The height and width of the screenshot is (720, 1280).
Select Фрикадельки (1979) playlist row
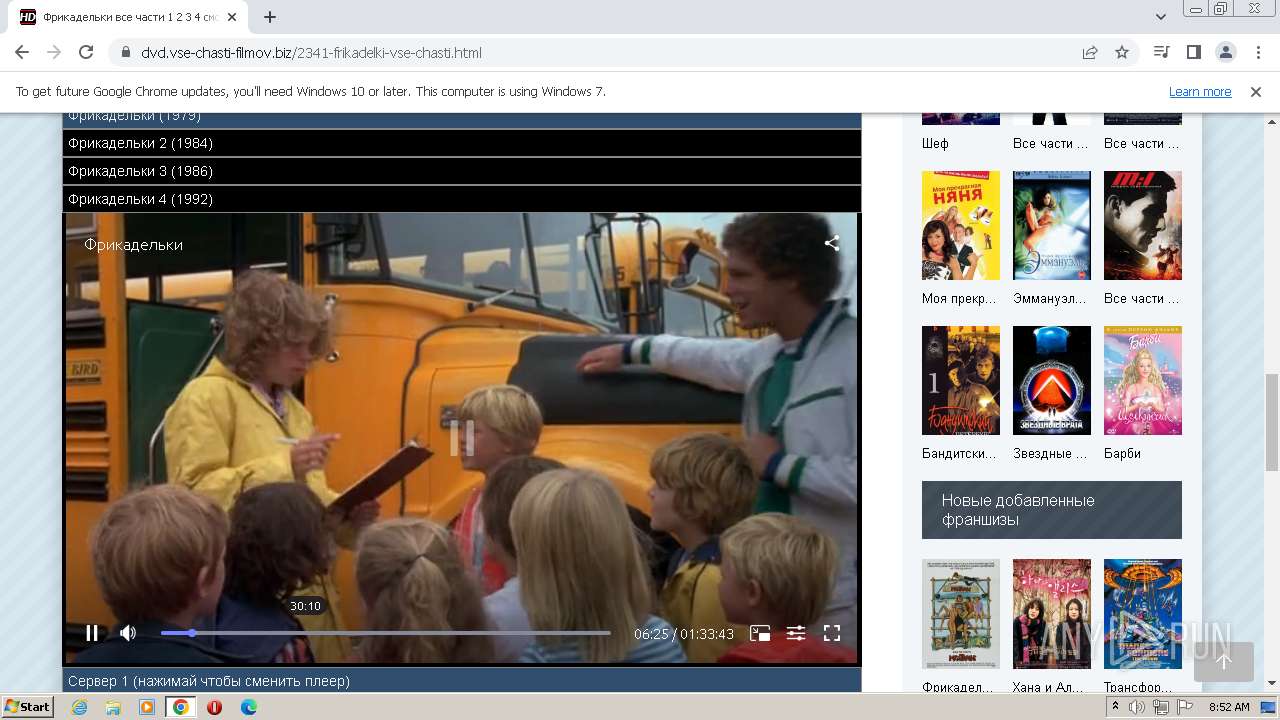pos(462,120)
